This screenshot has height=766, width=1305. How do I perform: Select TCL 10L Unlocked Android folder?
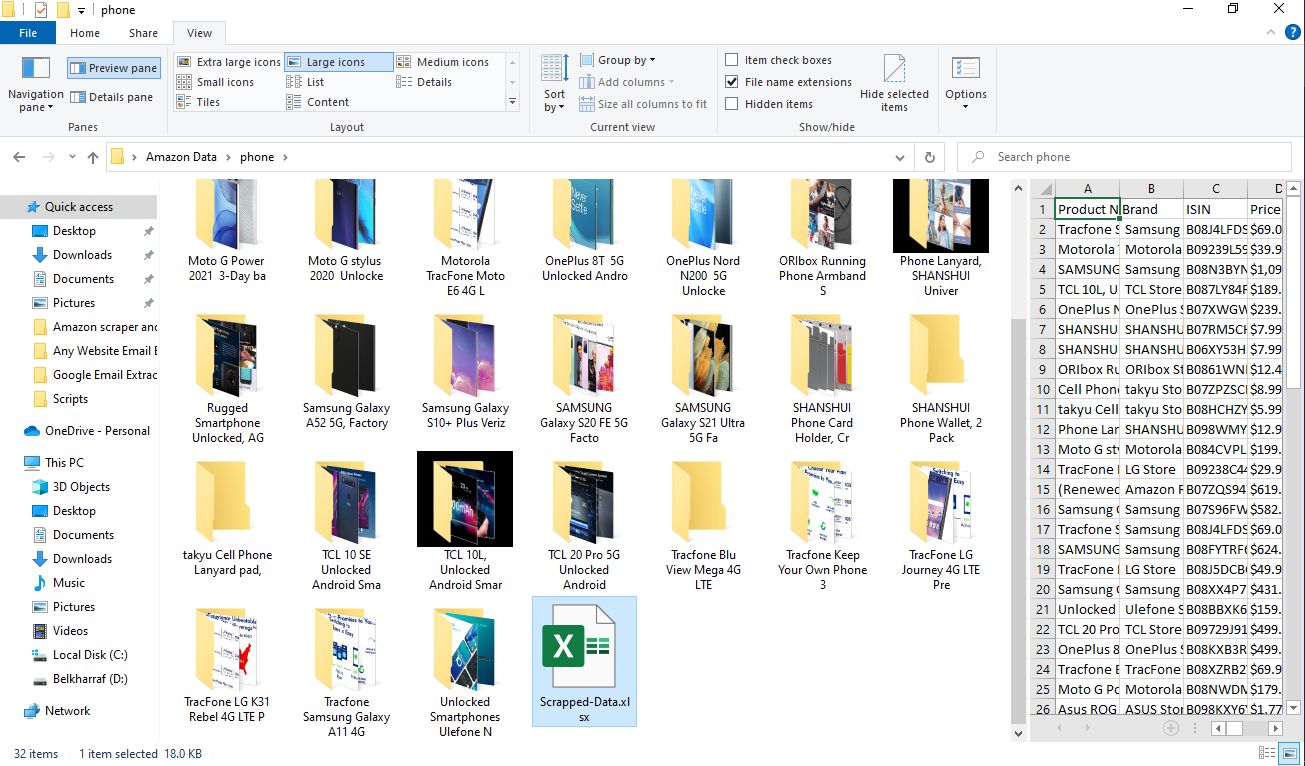(x=465, y=521)
